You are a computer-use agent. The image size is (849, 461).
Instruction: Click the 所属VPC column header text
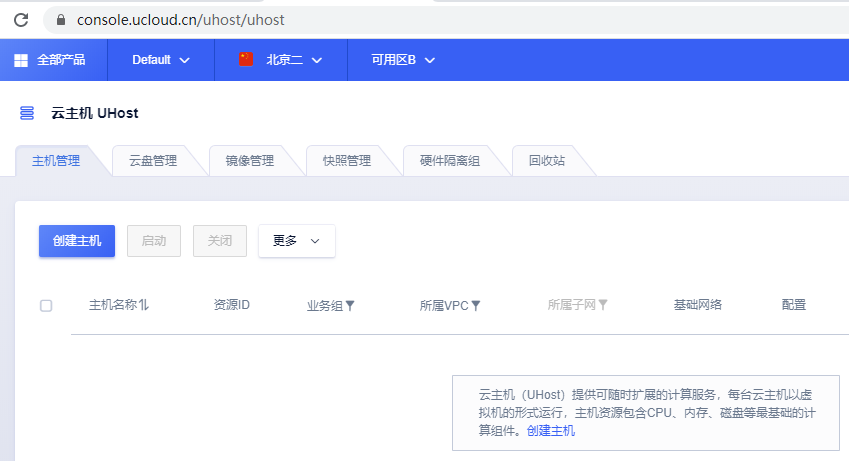tap(444, 306)
